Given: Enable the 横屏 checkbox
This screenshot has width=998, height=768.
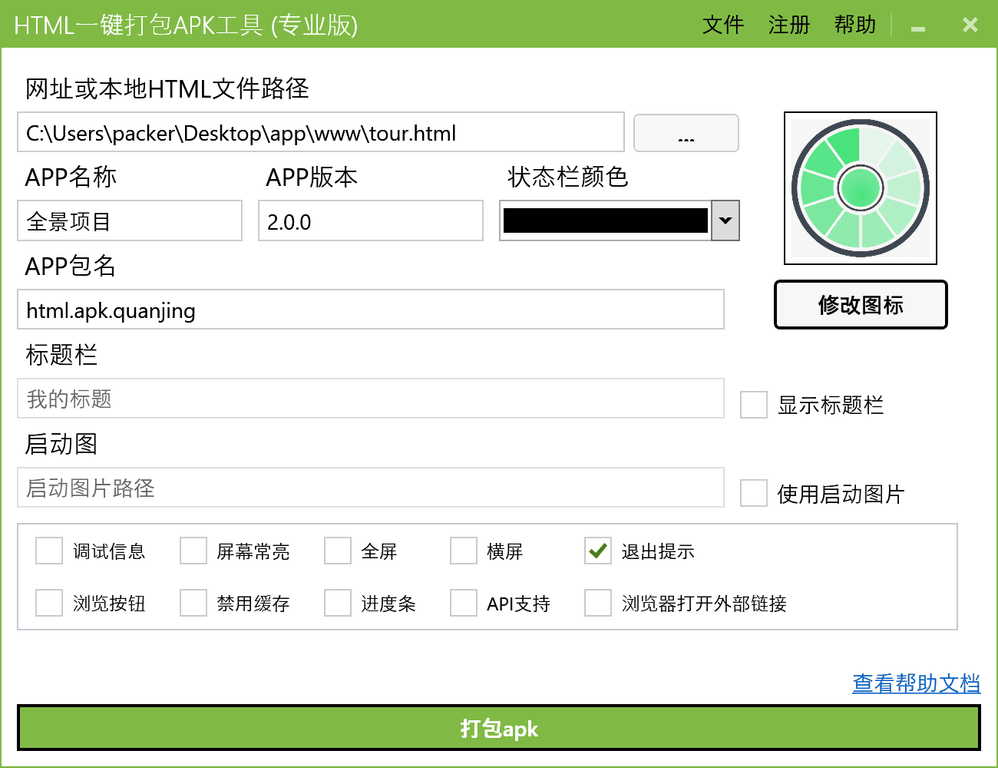Looking at the screenshot, I should pyautogui.click(x=464, y=550).
